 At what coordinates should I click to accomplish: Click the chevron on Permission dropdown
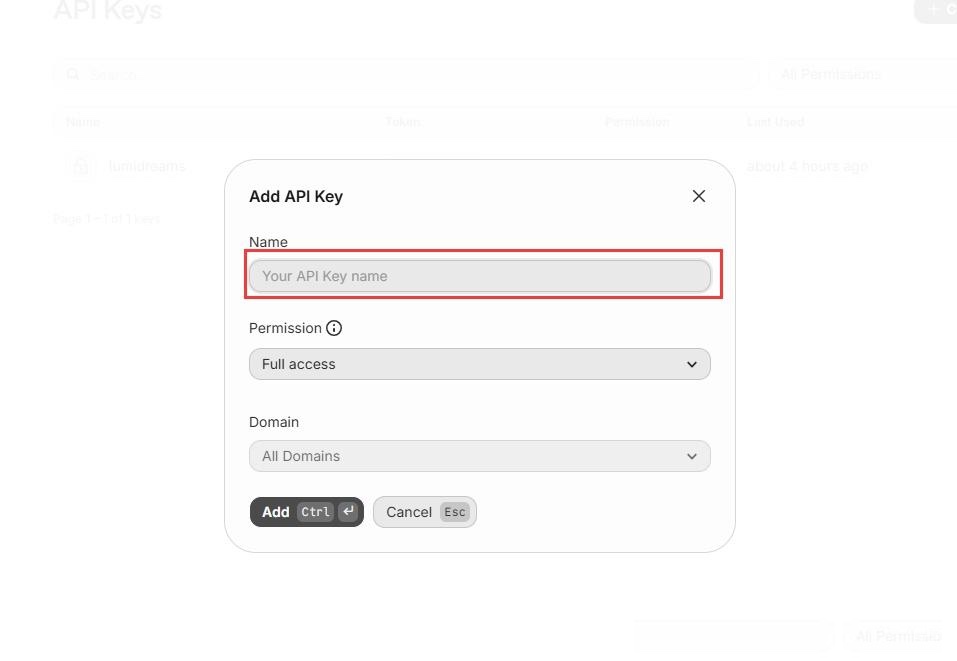pyautogui.click(x=692, y=364)
